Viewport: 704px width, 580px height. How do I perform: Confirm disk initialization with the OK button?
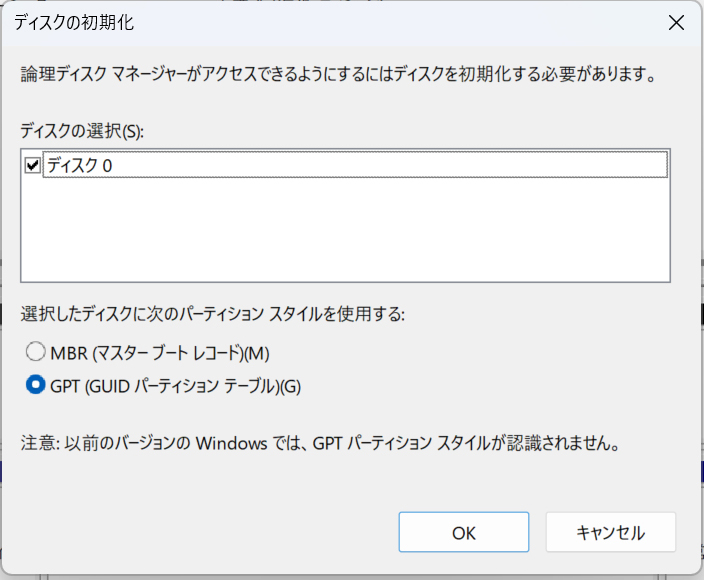(x=464, y=532)
